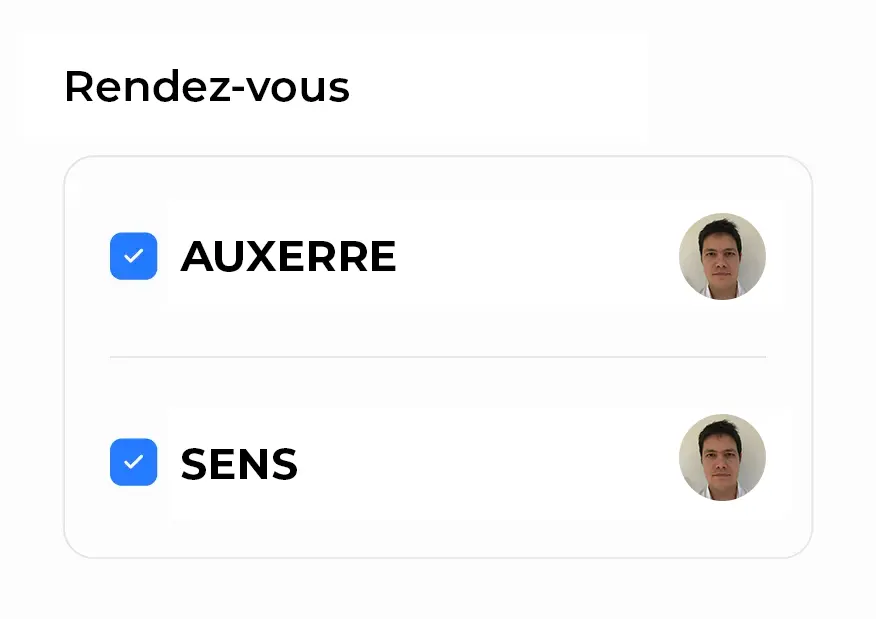Click the white checkmark beside AUXERRE
The image size is (876, 619).
coord(133,256)
